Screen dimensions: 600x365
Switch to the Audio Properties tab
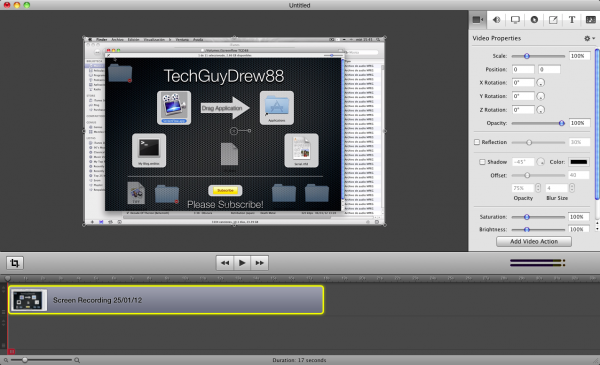(496, 20)
